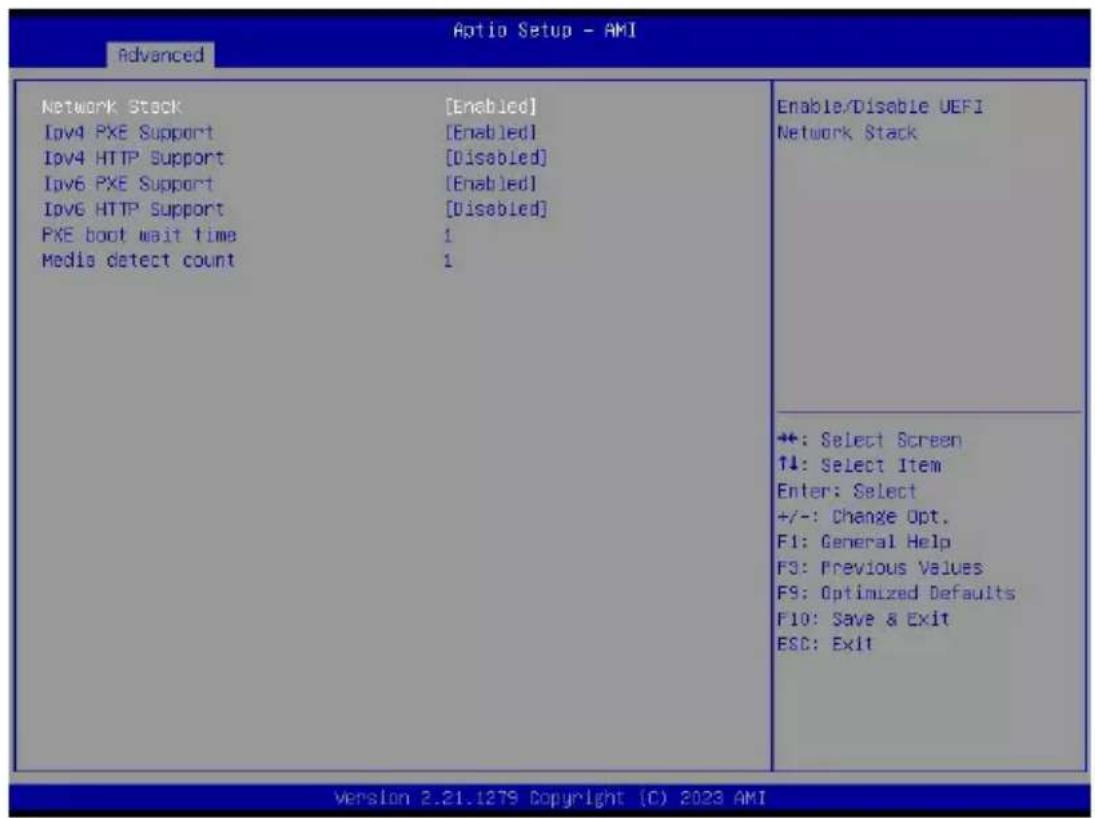This screenshot has height=818, width=1095.
Task: Click the F10: Save & Exit hint
Action: [863, 620]
